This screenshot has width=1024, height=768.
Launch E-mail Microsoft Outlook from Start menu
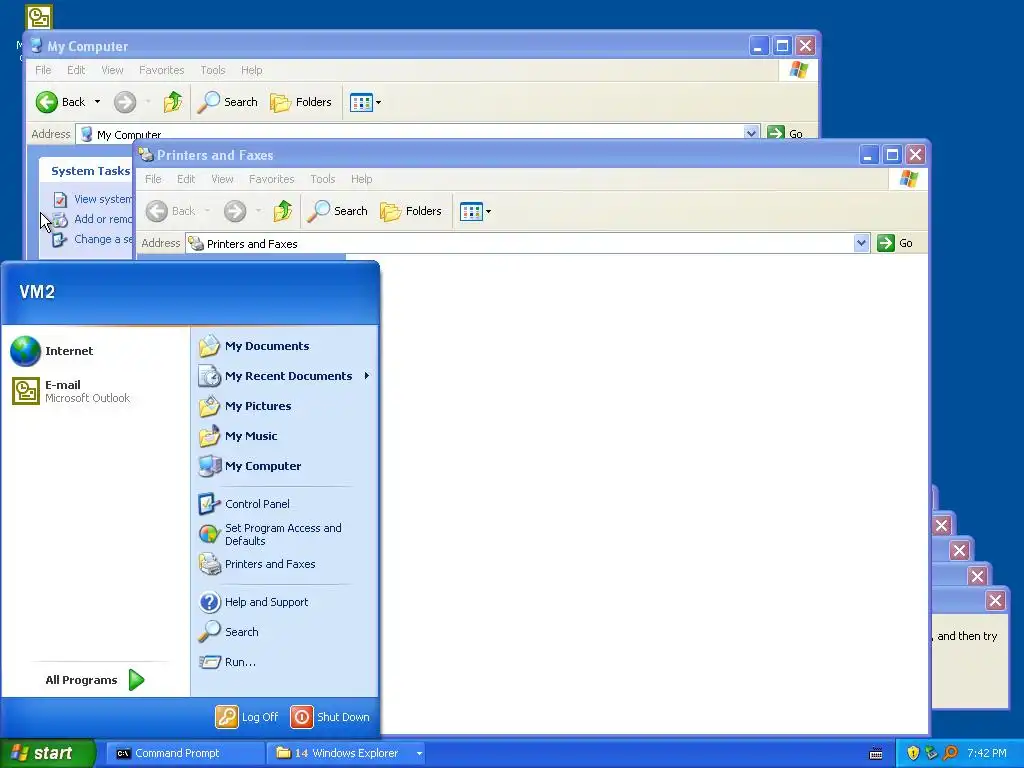[71, 391]
